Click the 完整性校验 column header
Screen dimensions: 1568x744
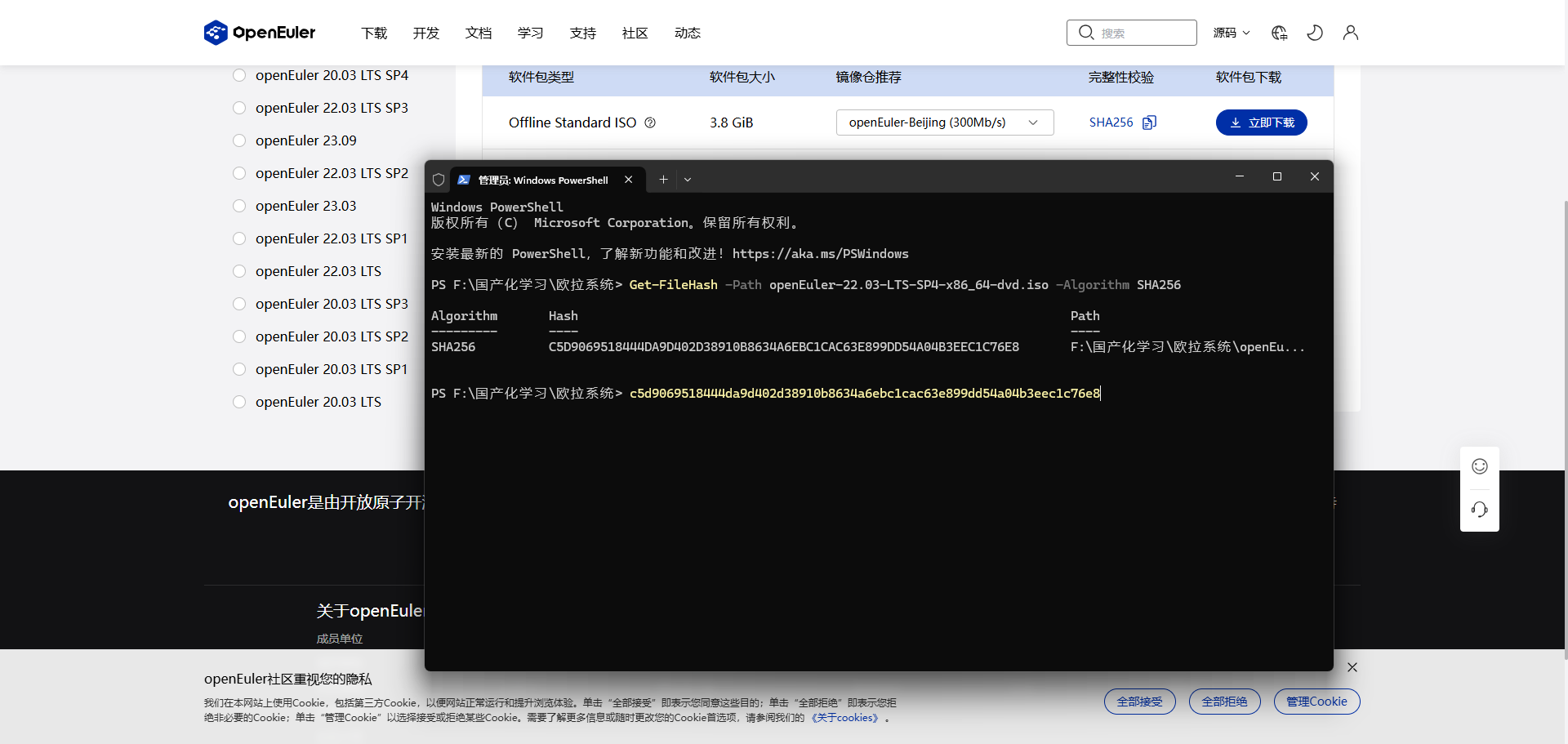tap(1121, 78)
